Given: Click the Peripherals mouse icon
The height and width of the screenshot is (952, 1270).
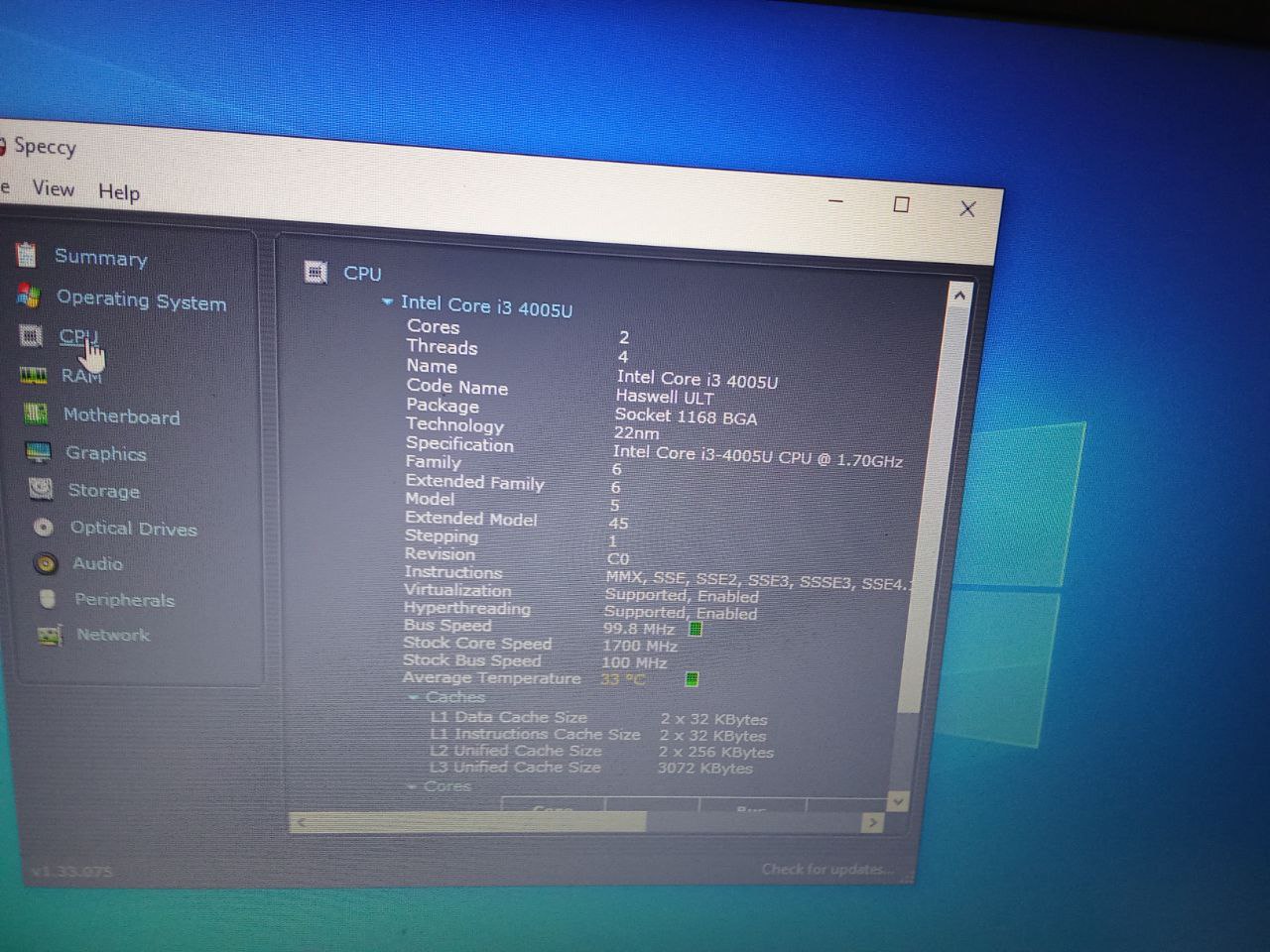Looking at the screenshot, I should tap(48, 599).
